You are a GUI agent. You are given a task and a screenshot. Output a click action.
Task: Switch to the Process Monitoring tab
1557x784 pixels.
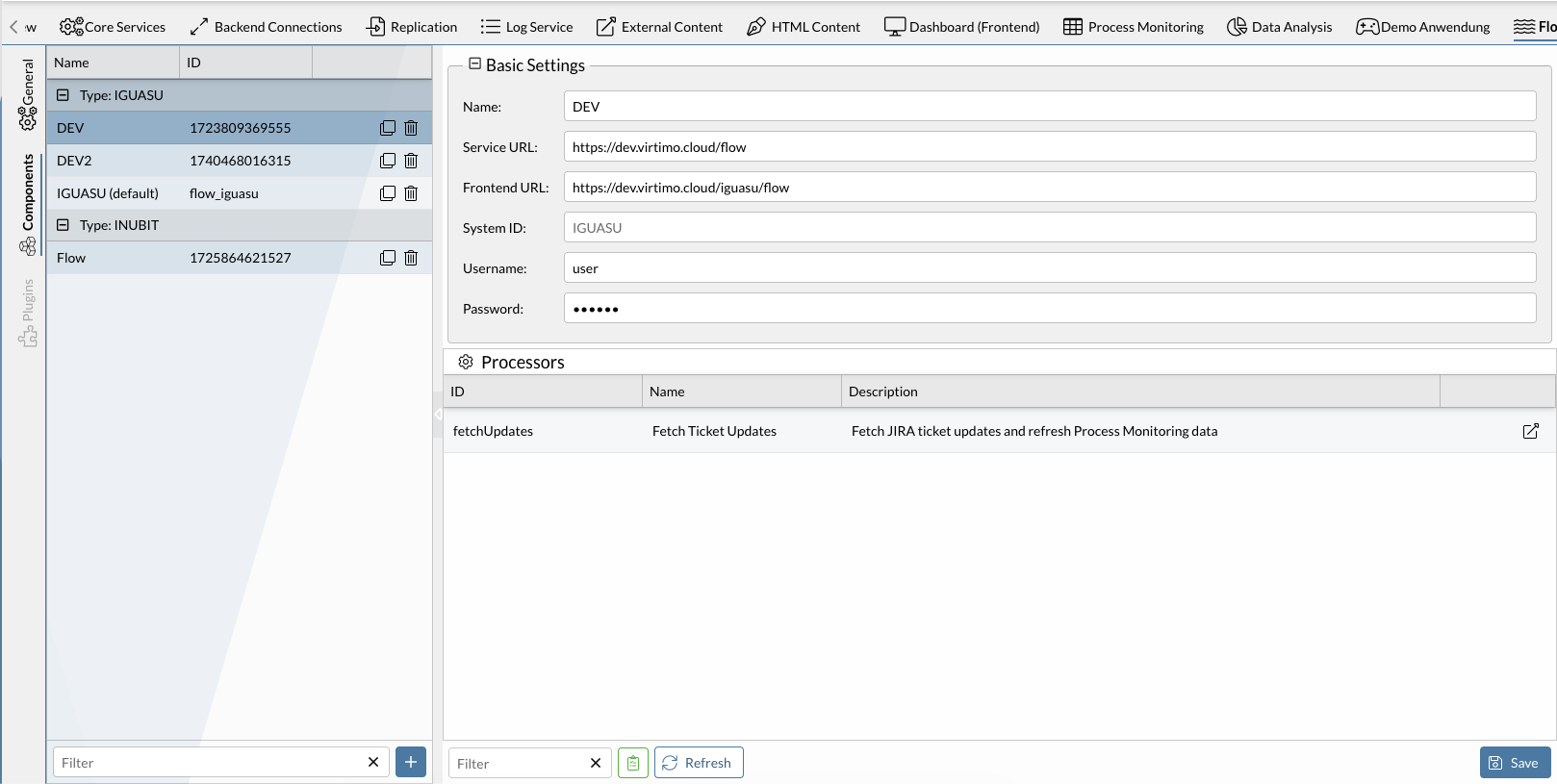[1134, 27]
